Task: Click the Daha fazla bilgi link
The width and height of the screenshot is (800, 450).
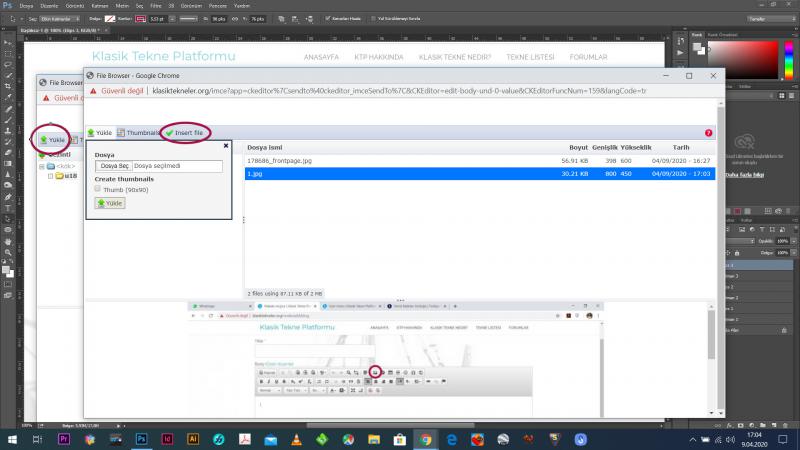Action: (744, 175)
